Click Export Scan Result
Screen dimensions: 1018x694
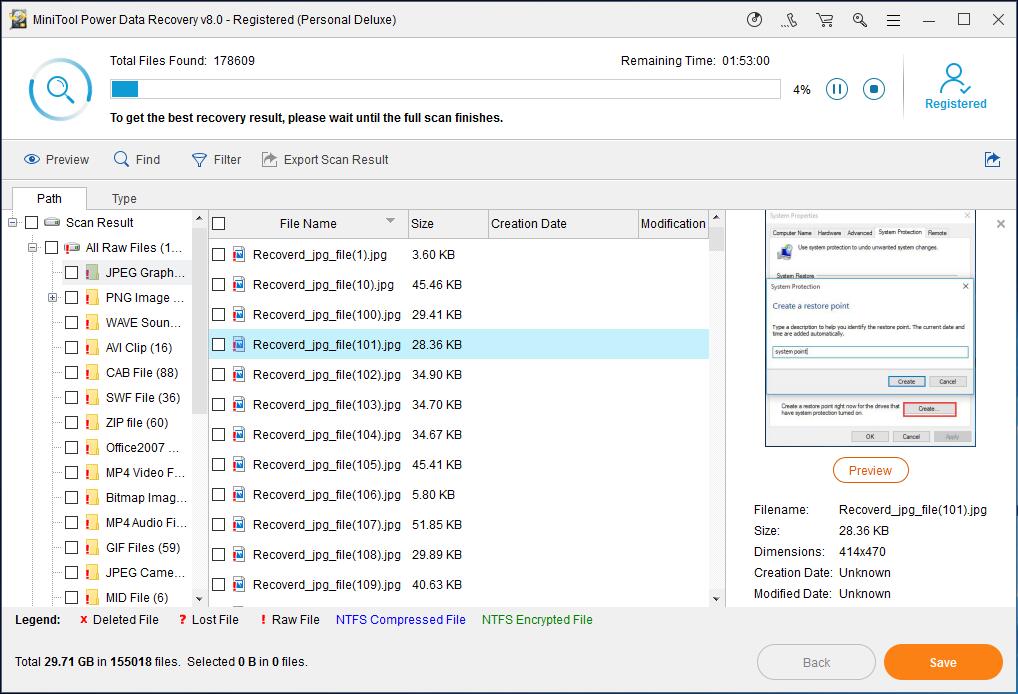coord(325,160)
